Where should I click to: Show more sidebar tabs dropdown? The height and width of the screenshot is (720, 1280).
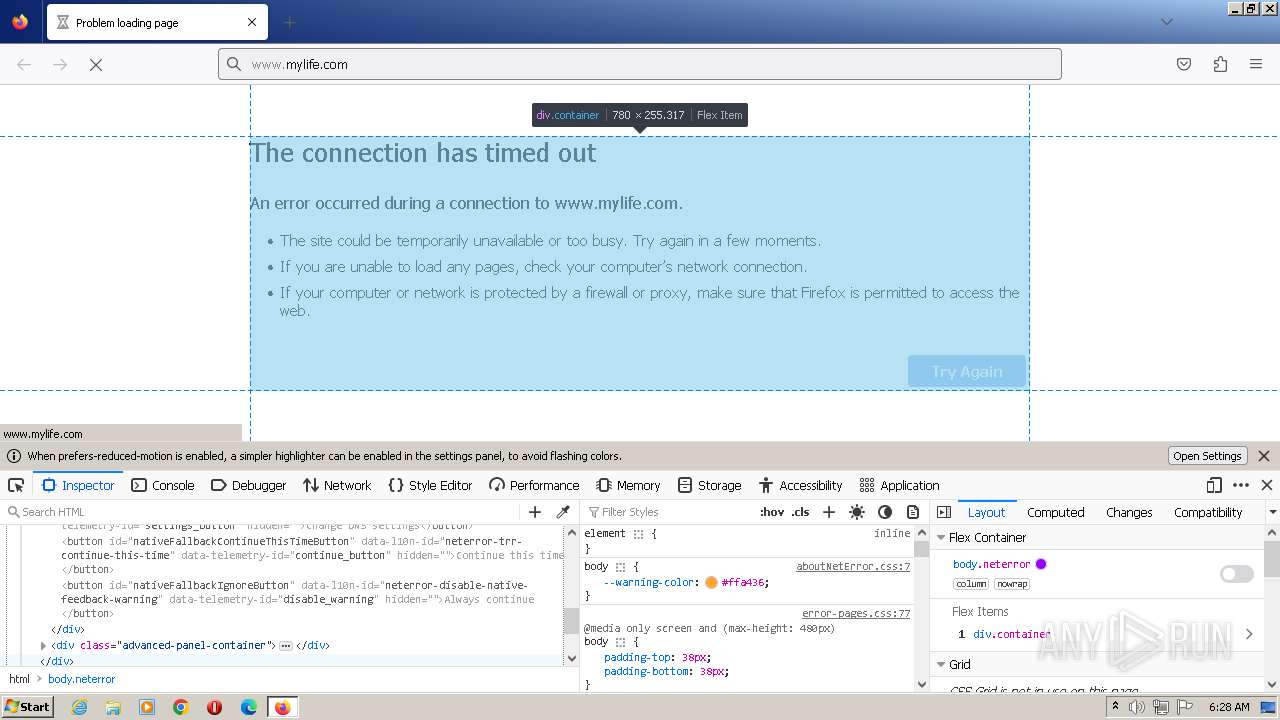pyautogui.click(x=1272, y=512)
